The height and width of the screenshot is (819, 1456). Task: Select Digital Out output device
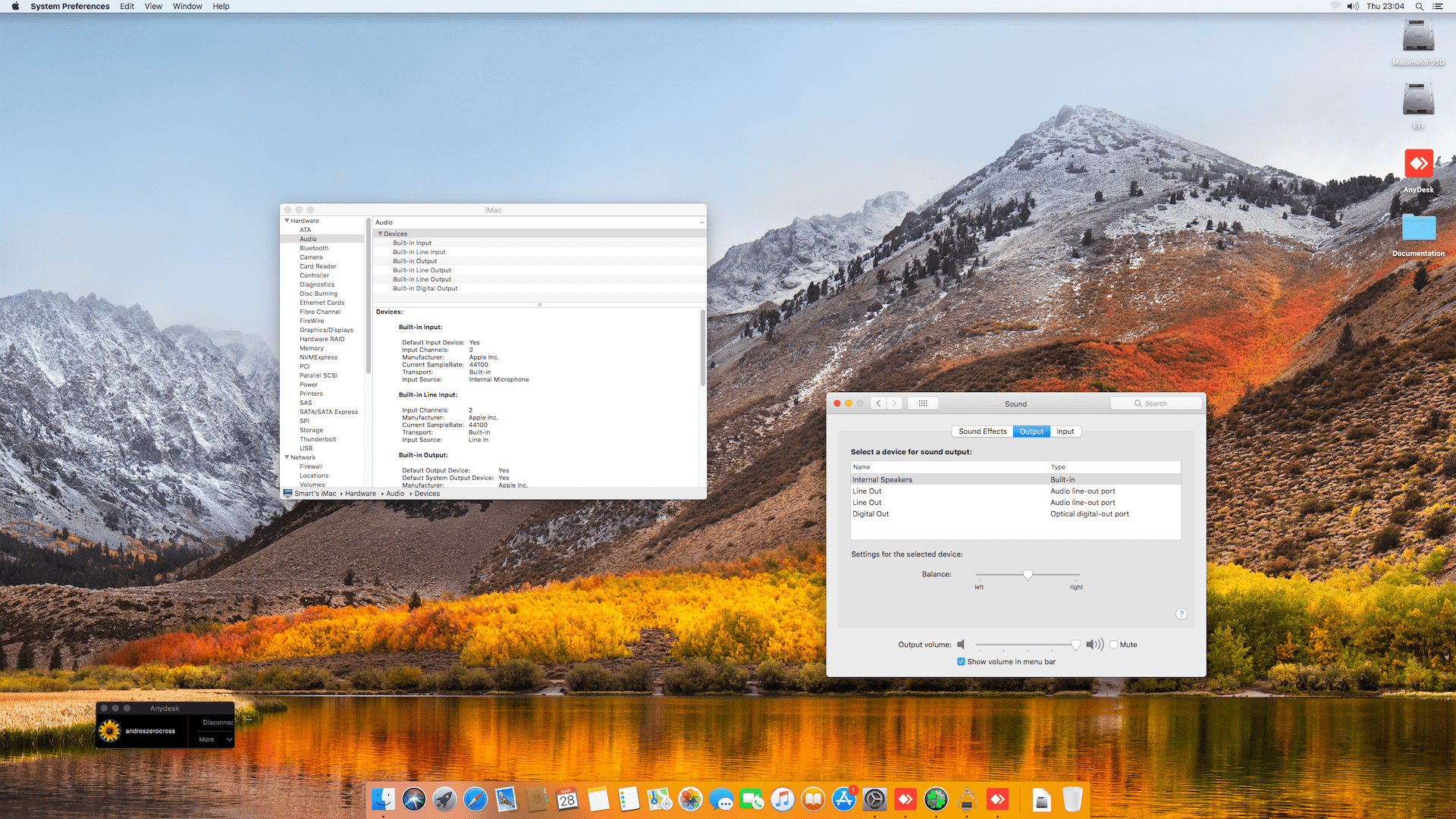[x=1015, y=514]
